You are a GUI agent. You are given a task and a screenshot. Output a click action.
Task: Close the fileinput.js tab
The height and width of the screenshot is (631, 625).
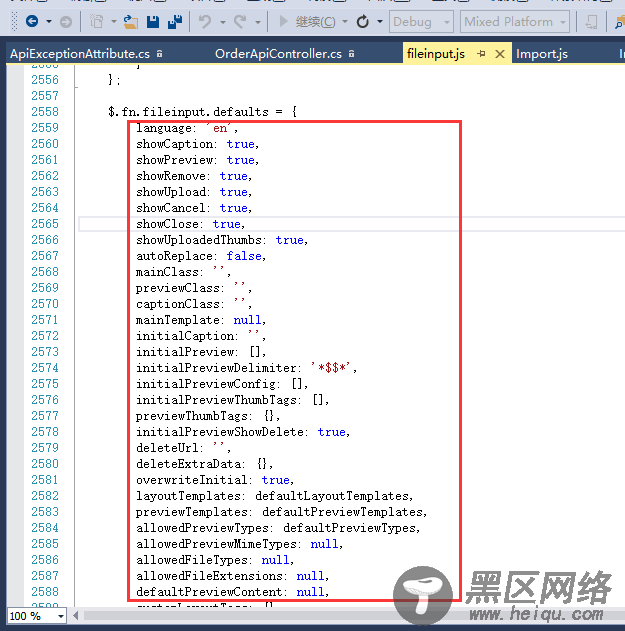[500, 54]
